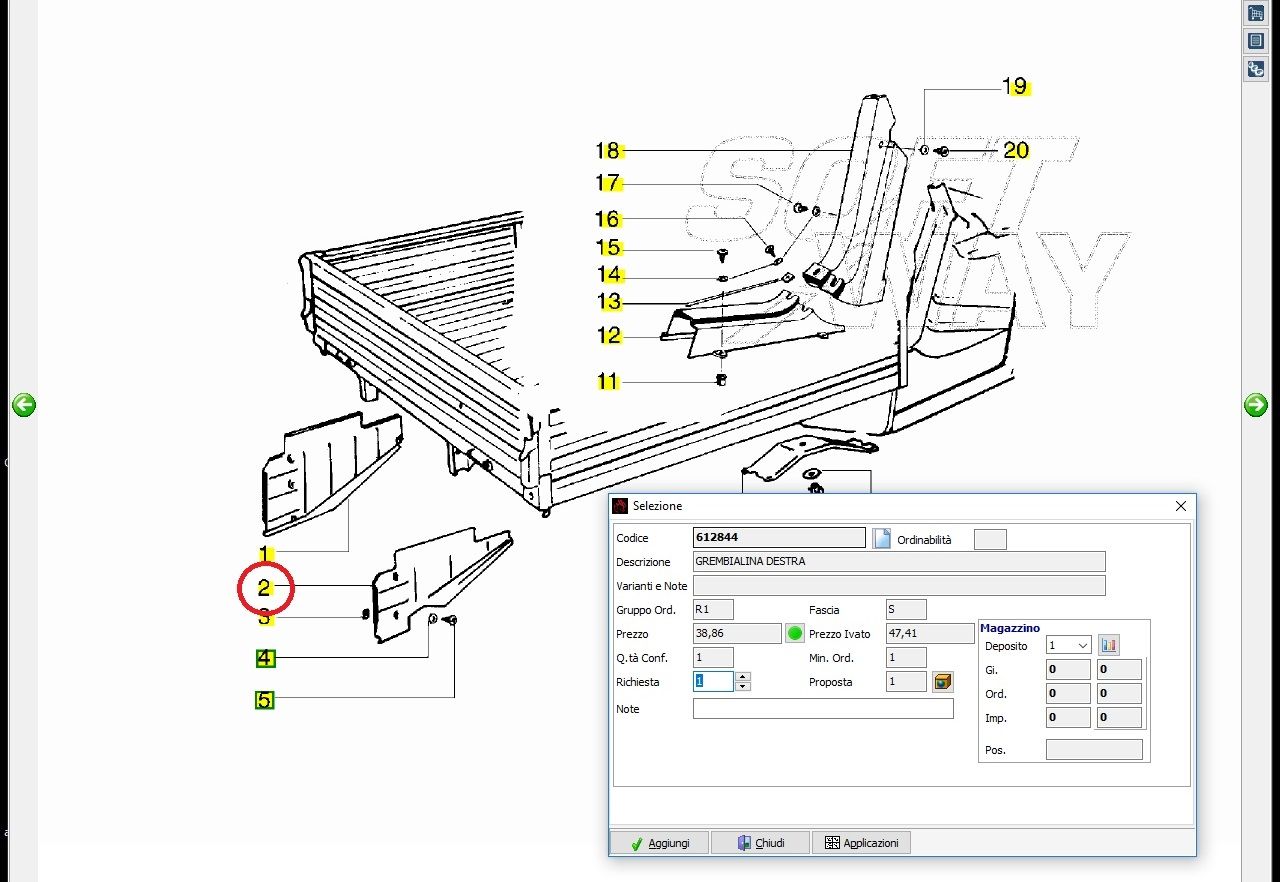
Task: Click the chain link icon
Action: [x=1255, y=69]
